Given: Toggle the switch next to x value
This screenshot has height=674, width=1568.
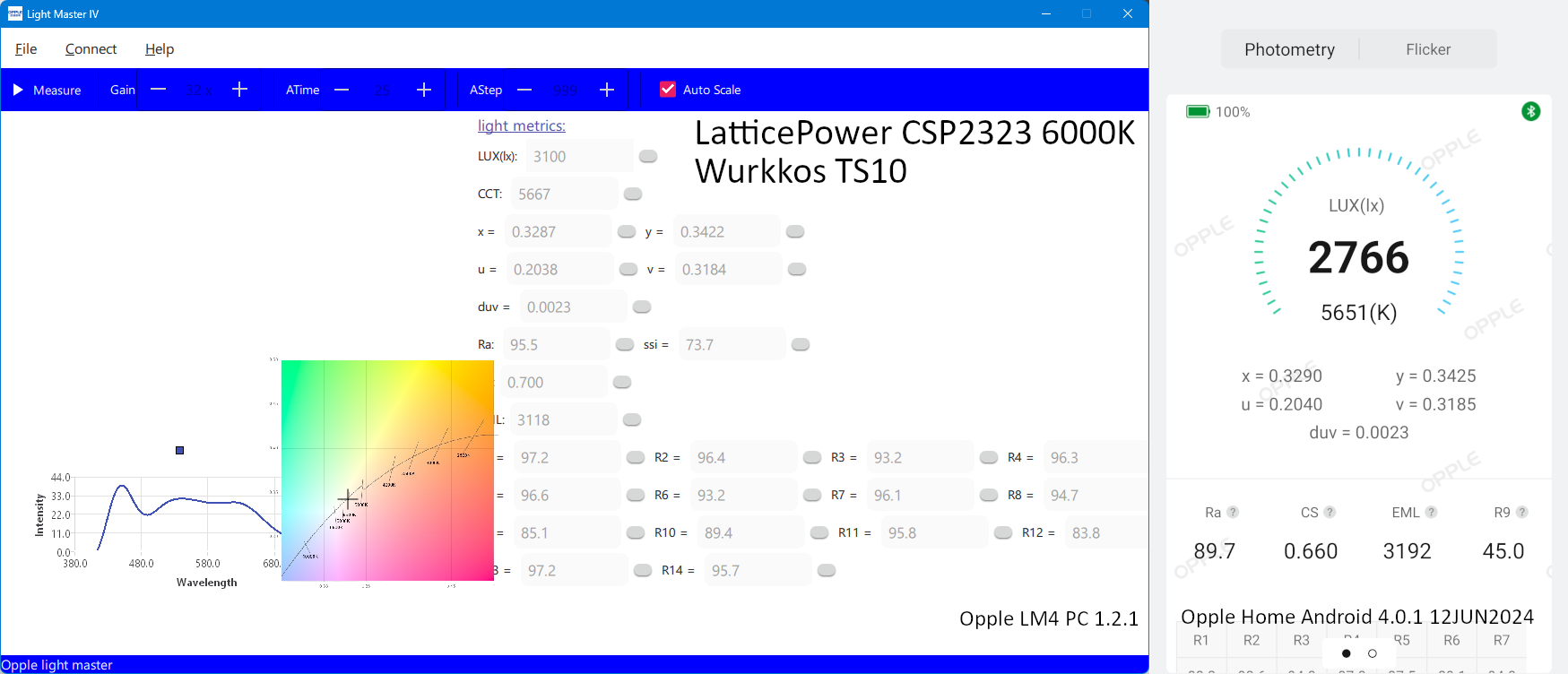Looking at the screenshot, I should coord(627,231).
